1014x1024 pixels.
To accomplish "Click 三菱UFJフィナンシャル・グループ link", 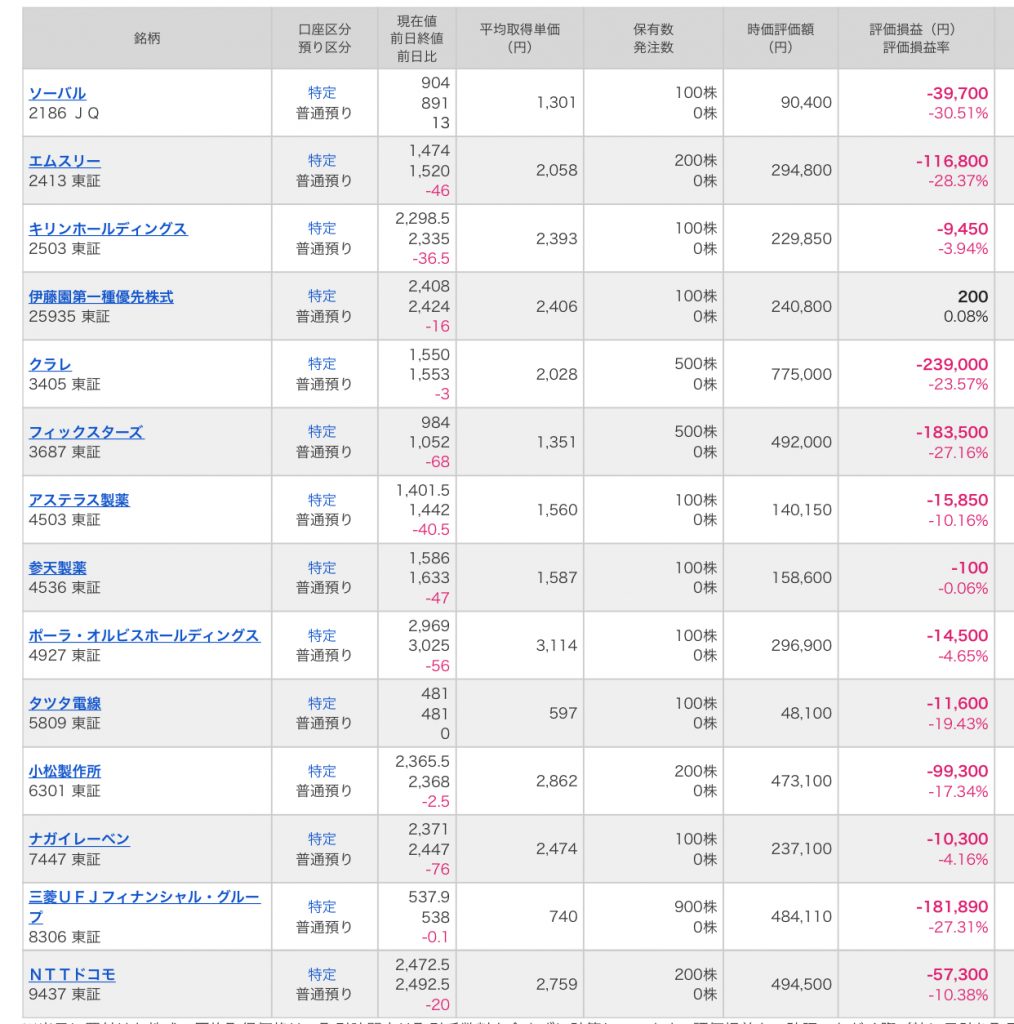I will click(143, 898).
